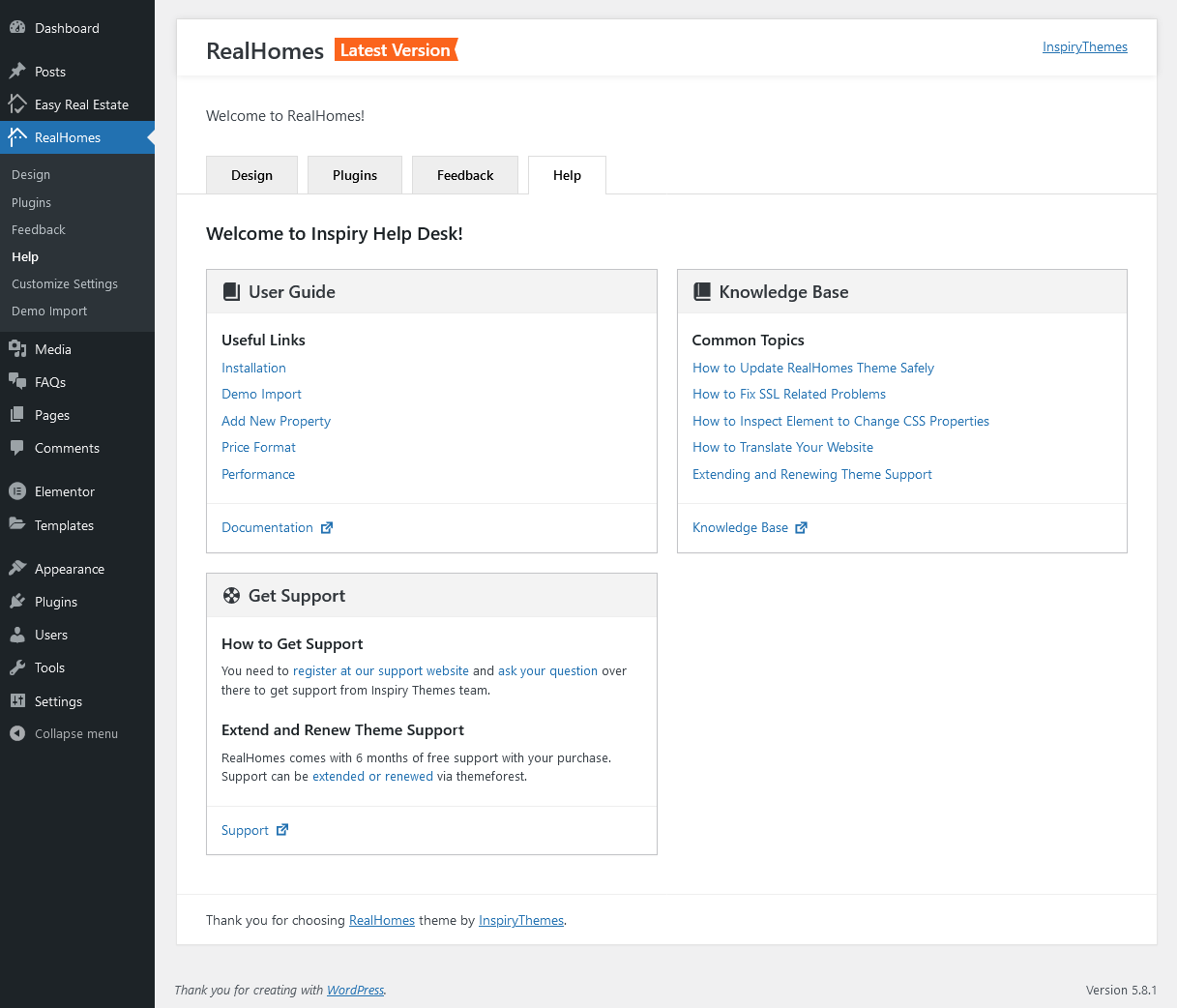Click the Appearance paintbrush icon
The width and height of the screenshot is (1177, 1008).
(x=17, y=569)
